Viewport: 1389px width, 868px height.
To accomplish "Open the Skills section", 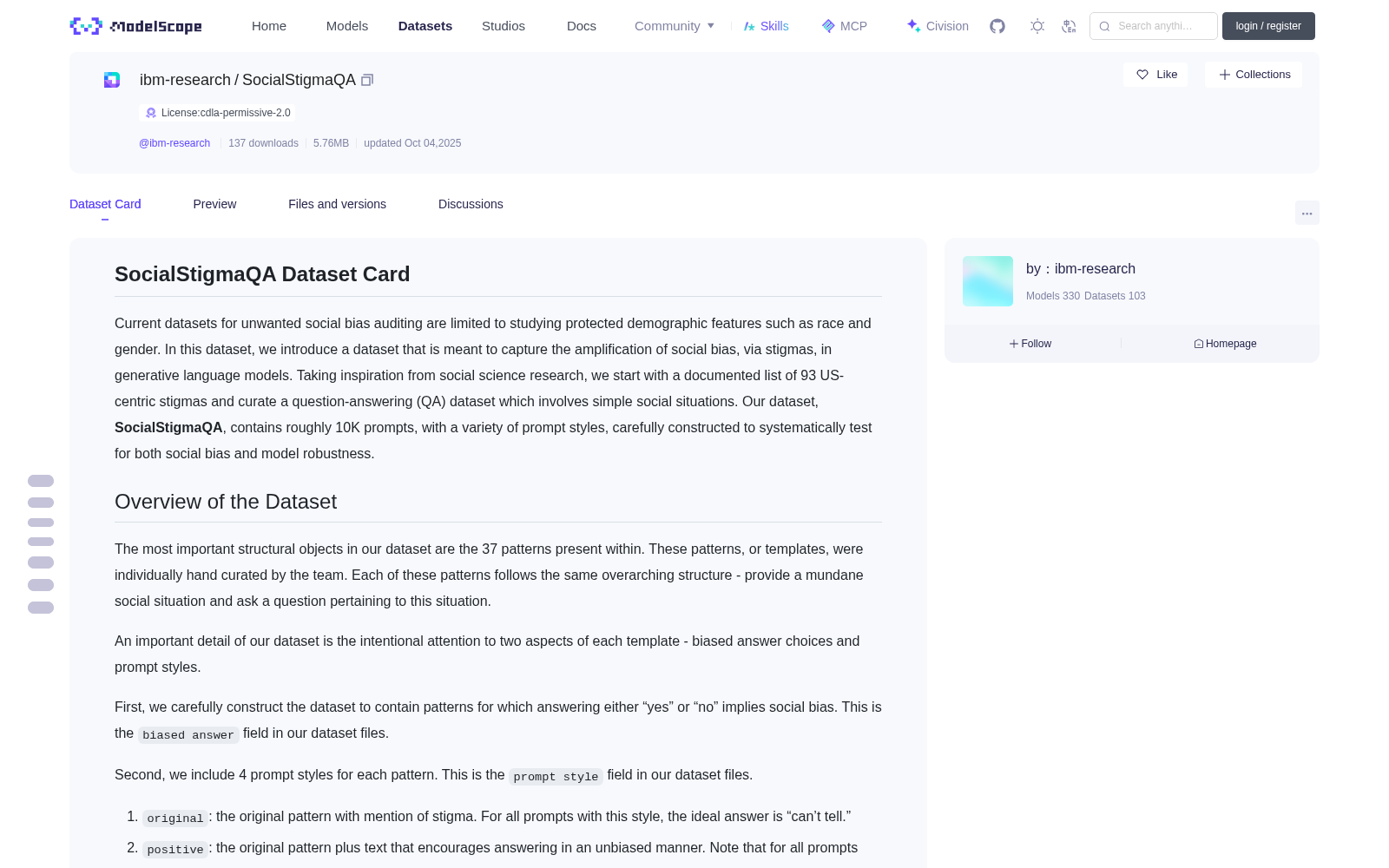I will coord(766,26).
